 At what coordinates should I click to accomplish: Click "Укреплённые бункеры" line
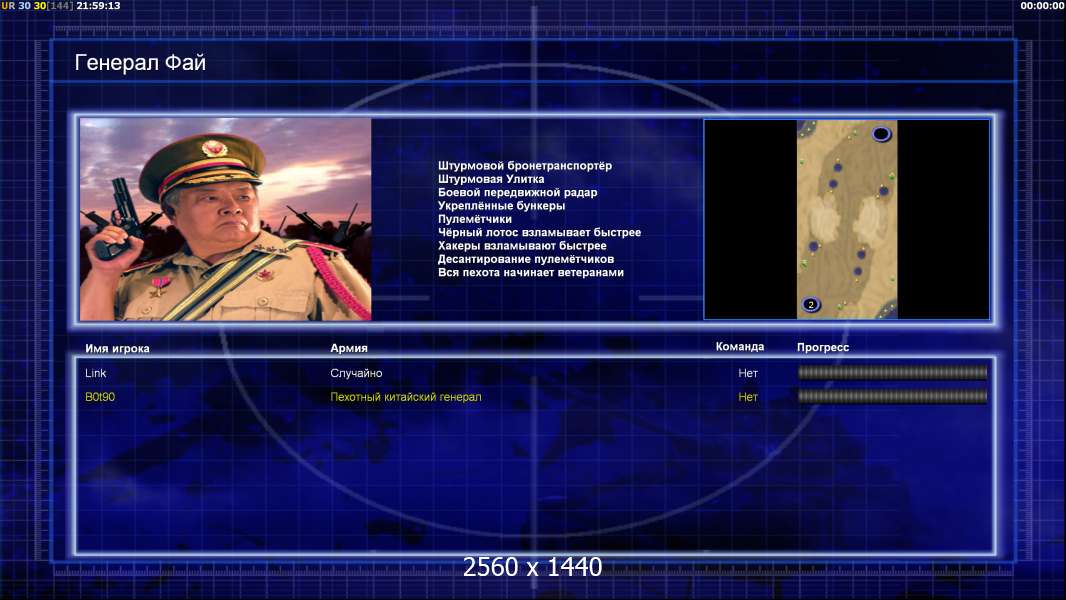[x=501, y=206]
